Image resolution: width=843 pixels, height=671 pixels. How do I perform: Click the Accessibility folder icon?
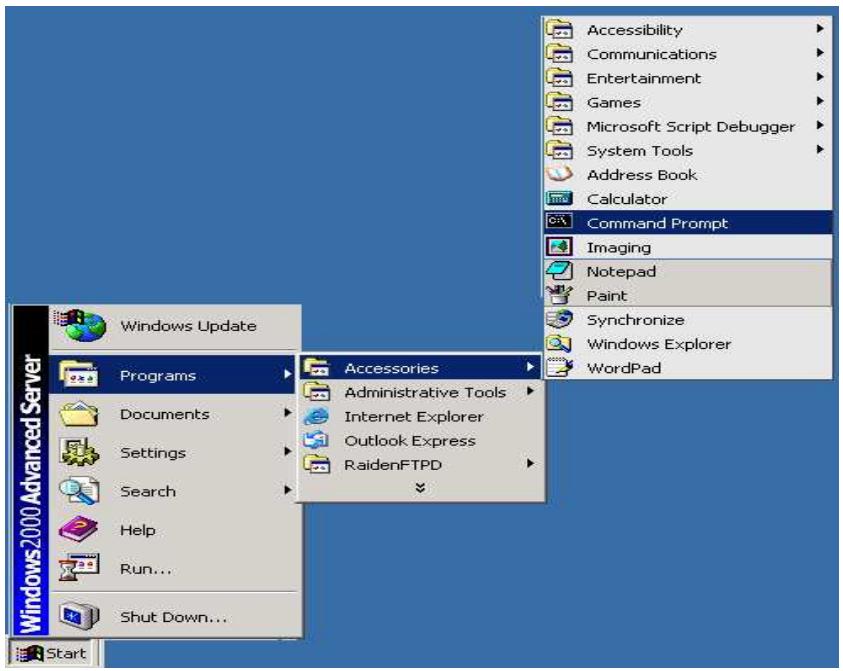tap(559, 29)
